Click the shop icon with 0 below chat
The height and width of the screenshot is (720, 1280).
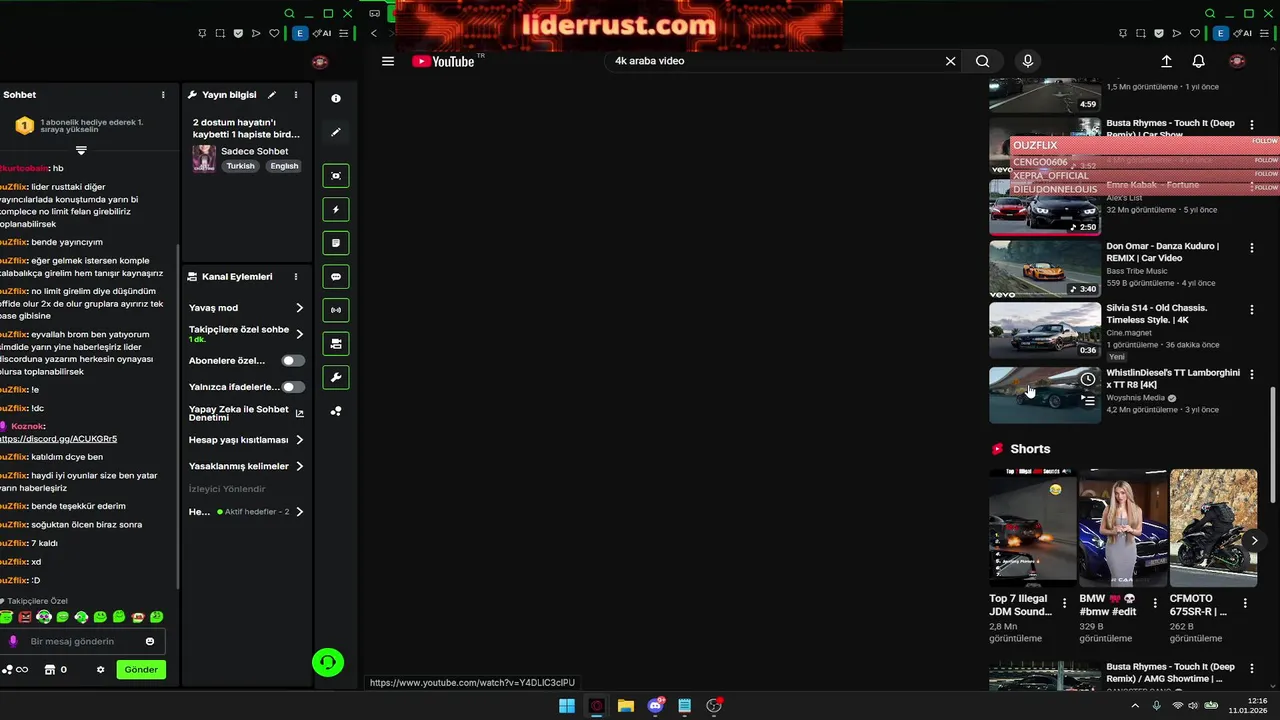click(x=56, y=670)
